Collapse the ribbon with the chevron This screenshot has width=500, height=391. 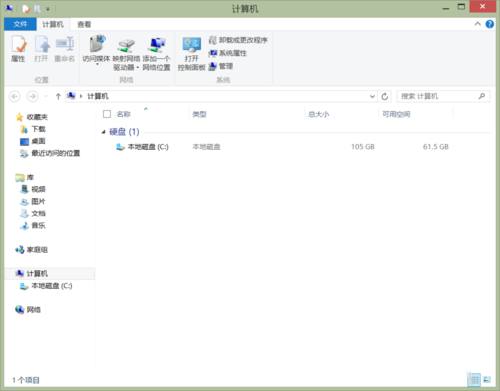(478, 24)
